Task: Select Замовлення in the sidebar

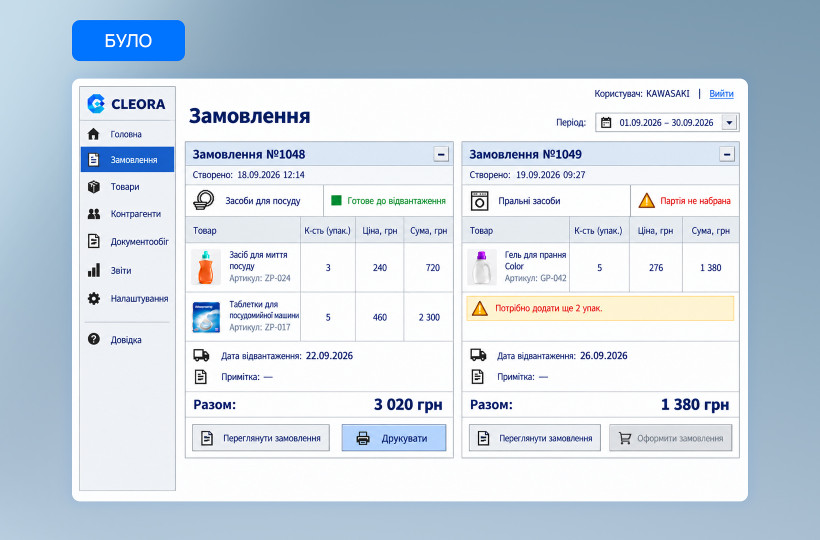Action: [127, 159]
